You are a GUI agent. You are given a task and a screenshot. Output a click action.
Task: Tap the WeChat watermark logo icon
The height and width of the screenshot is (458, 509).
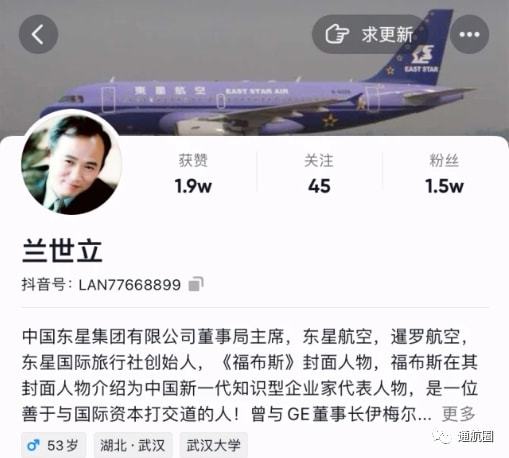[442, 436]
